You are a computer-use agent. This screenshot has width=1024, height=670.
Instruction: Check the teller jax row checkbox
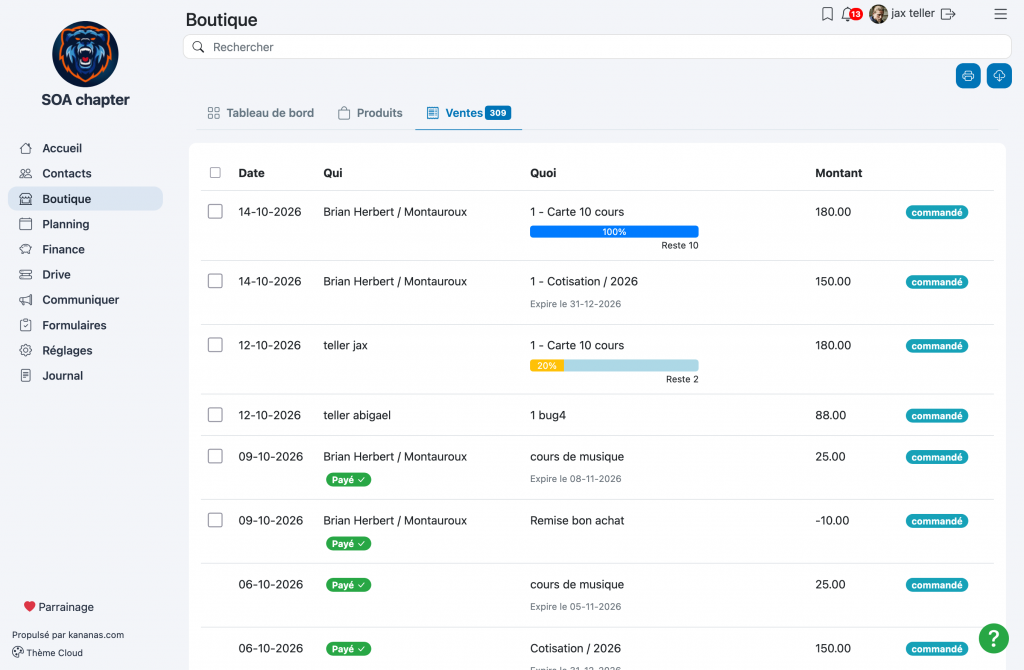coord(215,345)
